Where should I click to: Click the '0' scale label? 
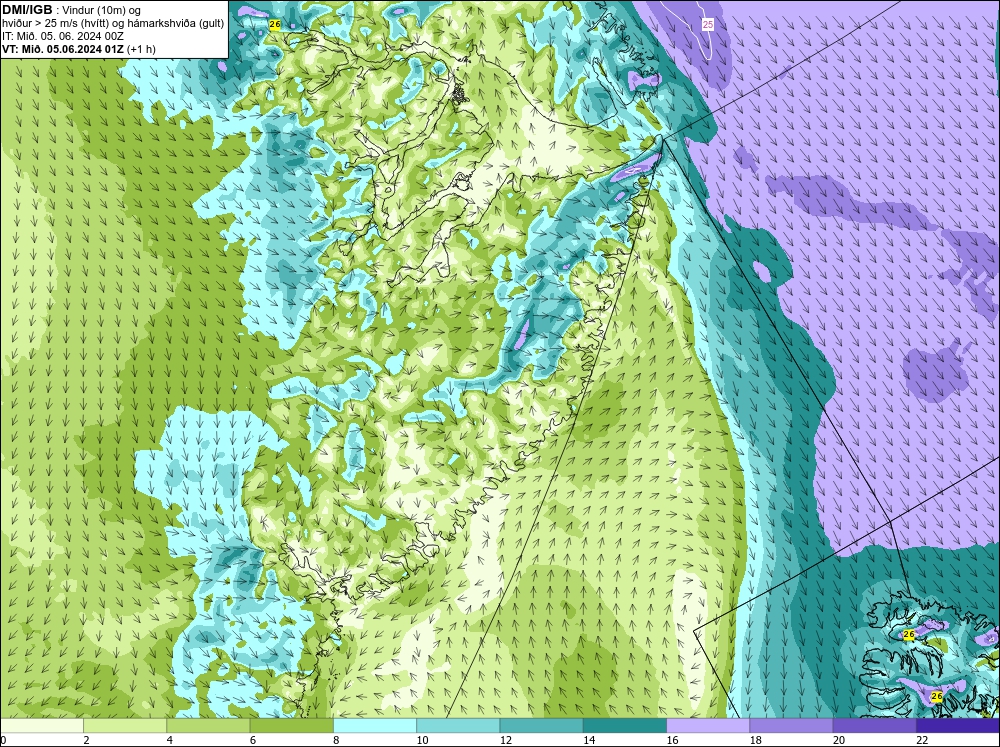(3, 740)
